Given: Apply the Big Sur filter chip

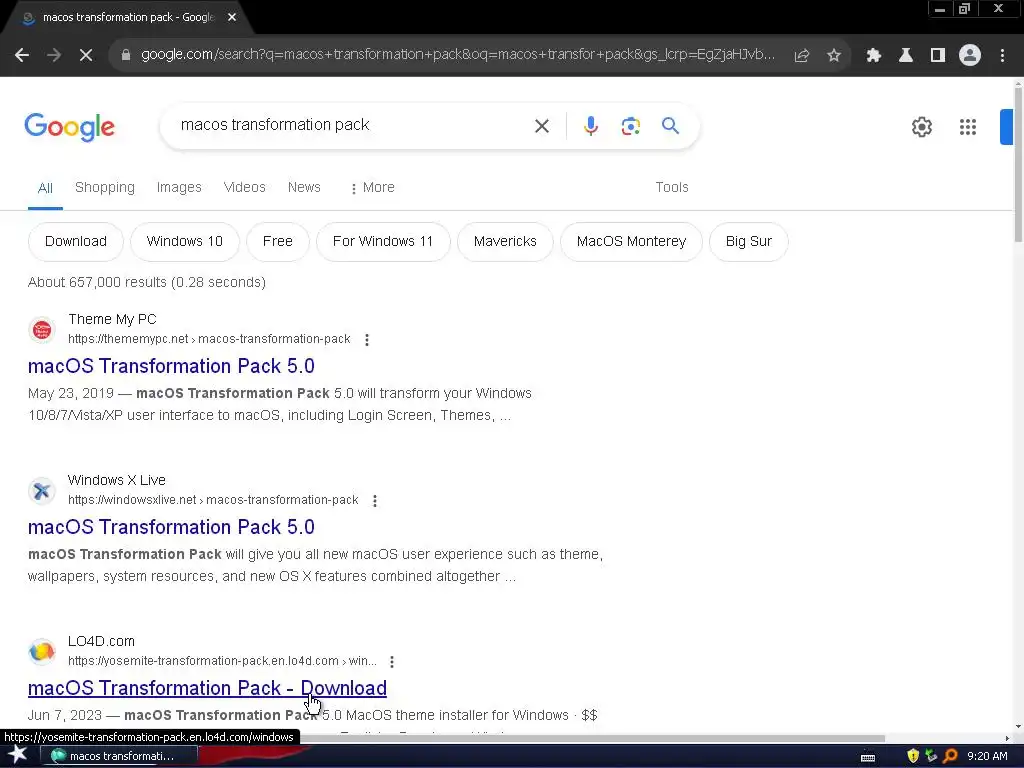Looking at the screenshot, I should (748, 242).
